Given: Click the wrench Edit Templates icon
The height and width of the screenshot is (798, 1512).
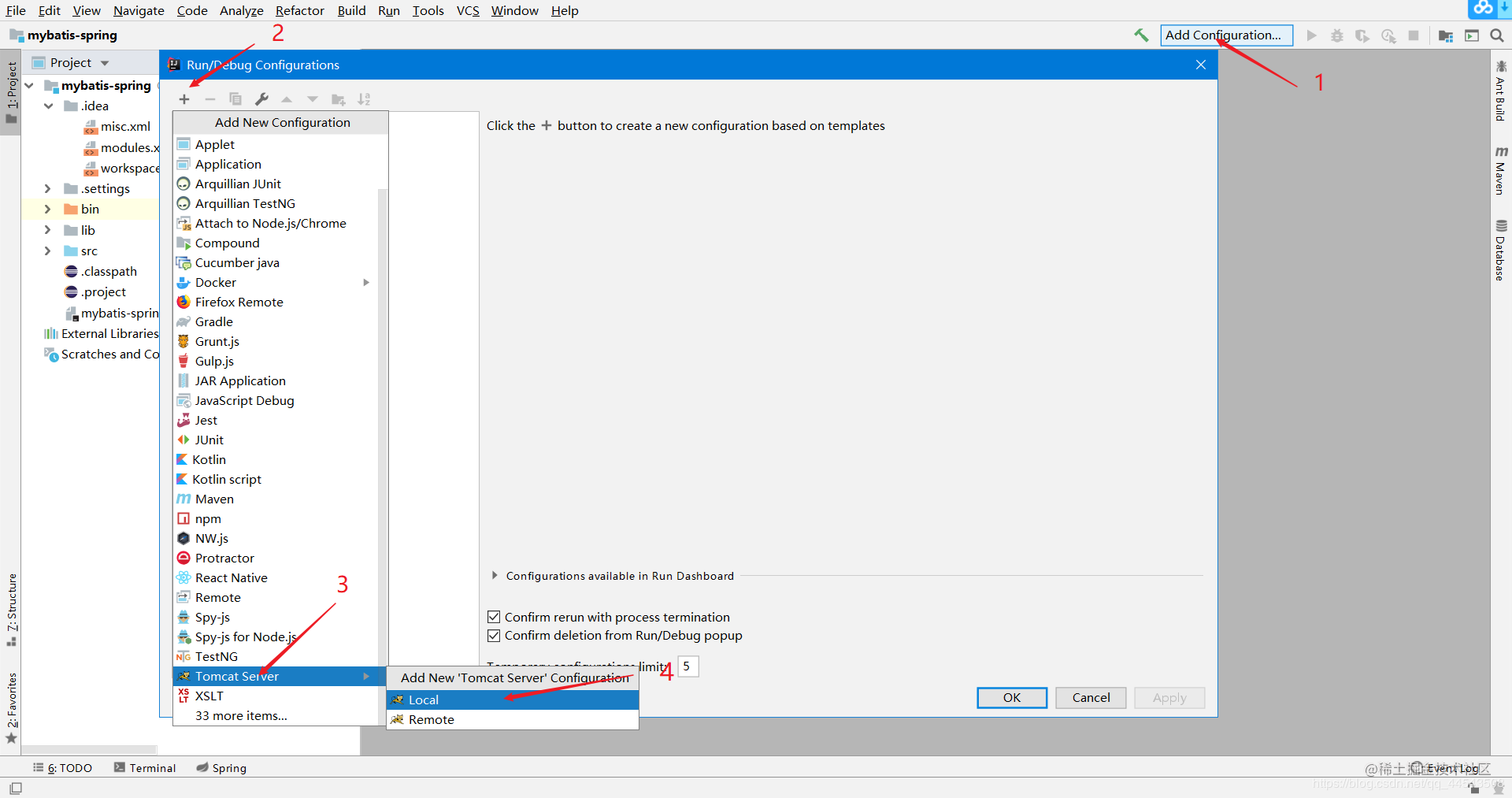Looking at the screenshot, I should point(261,99).
